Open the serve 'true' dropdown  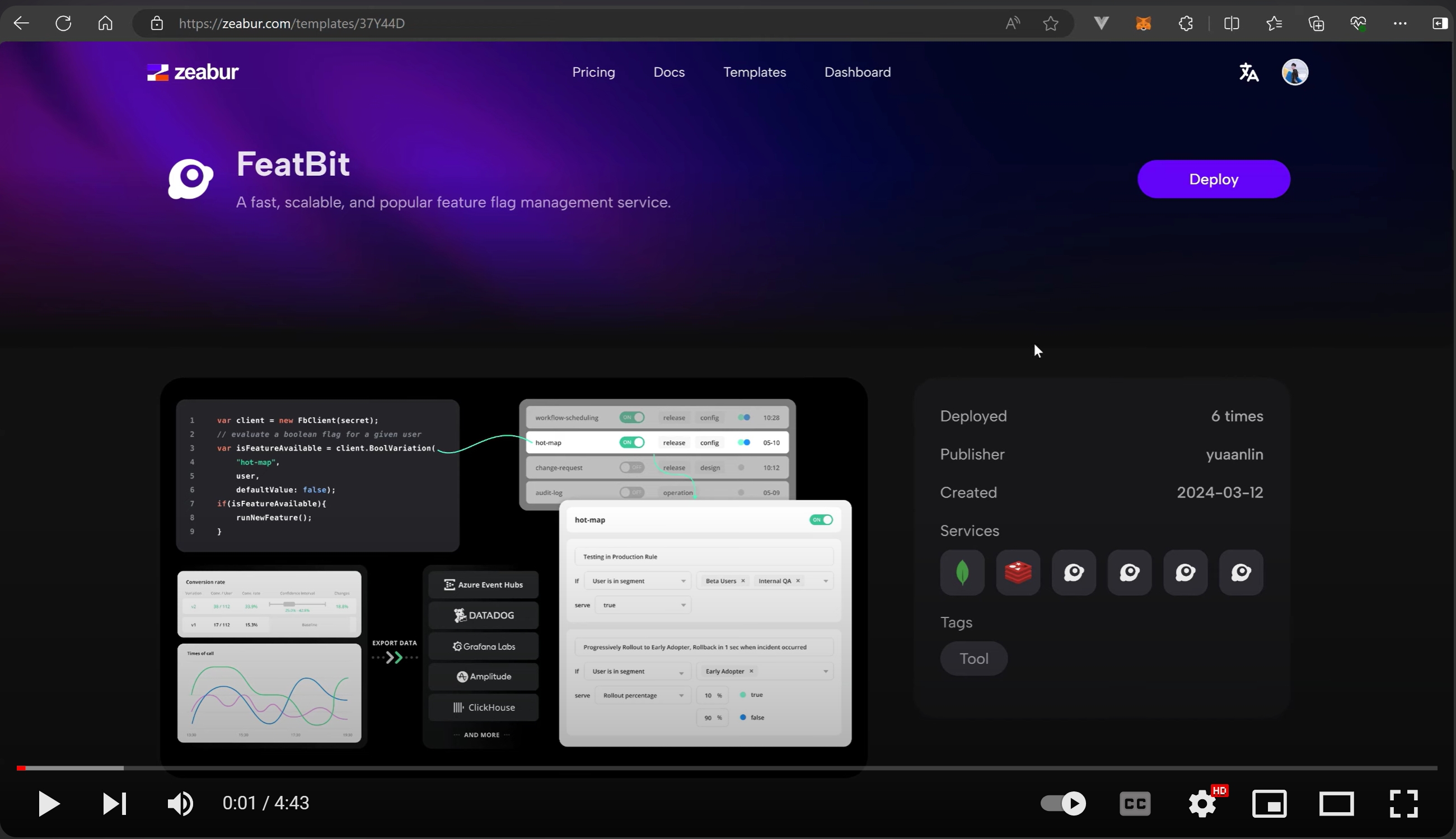(643, 605)
